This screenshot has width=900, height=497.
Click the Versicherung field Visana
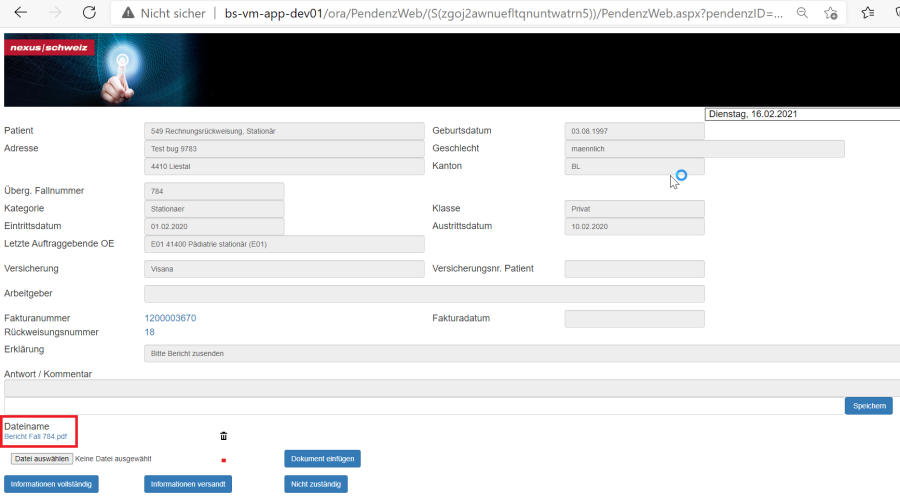tap(284, 269)
